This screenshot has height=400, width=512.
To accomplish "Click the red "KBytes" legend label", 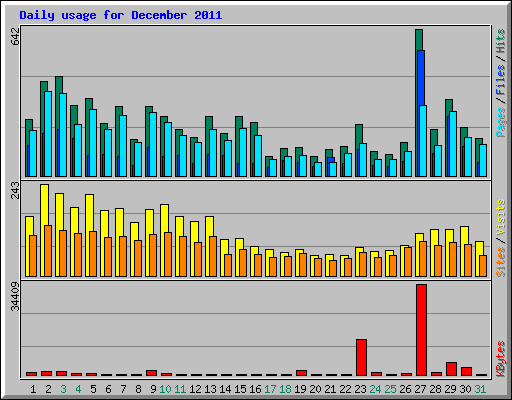I will (x=501, y=359).
